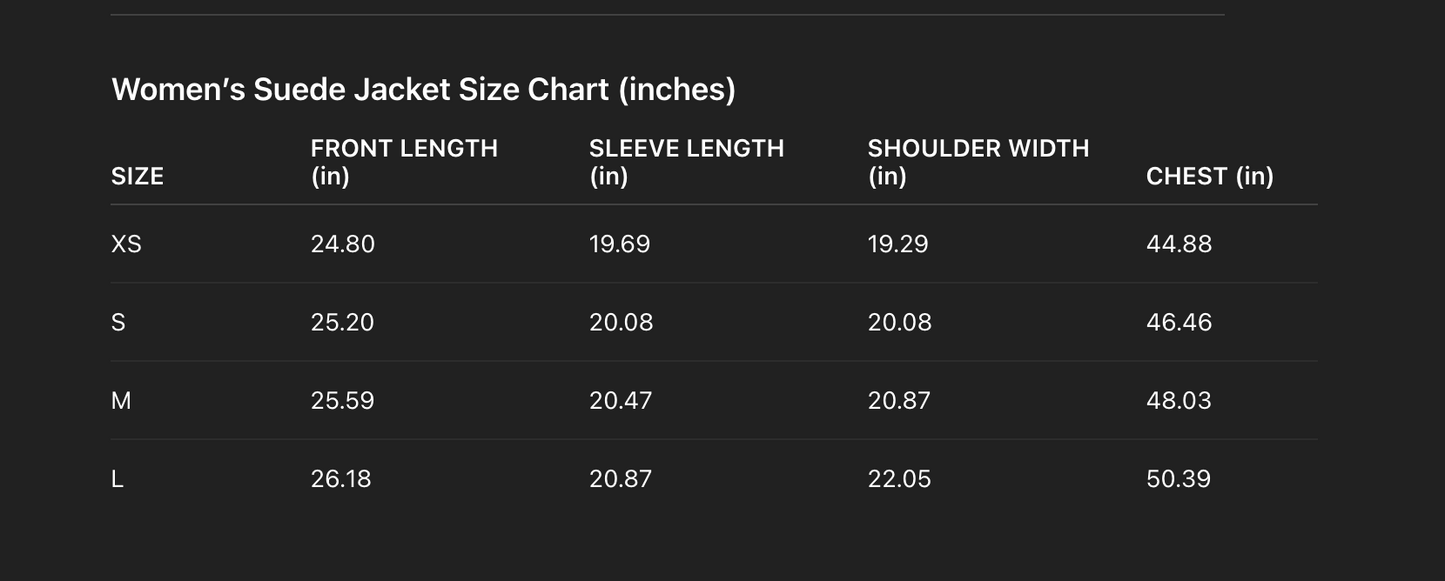
Task: Select the L size row label
Action: (x=117, y=479)
